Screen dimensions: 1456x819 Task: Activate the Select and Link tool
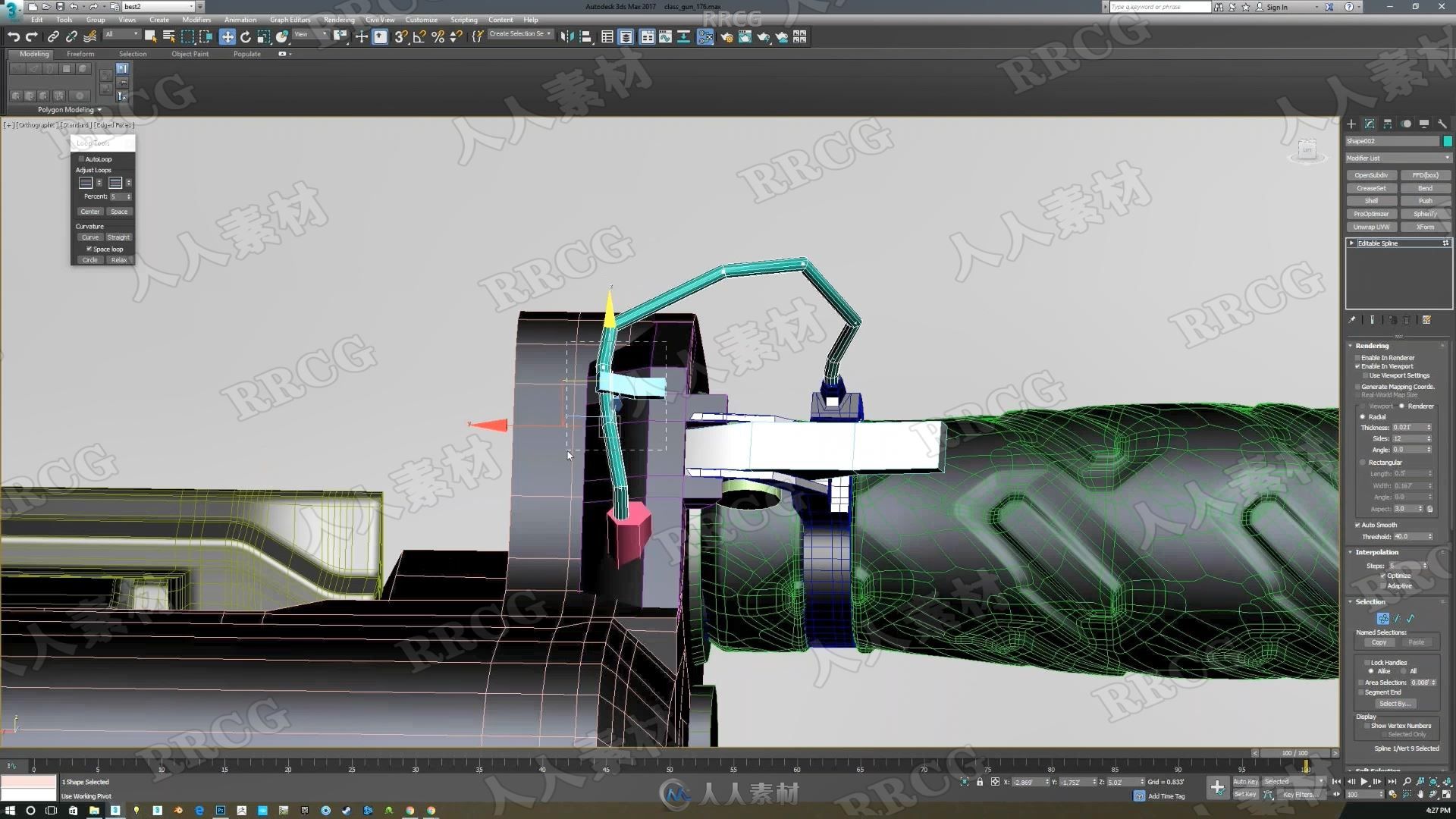tap(53, 36)
